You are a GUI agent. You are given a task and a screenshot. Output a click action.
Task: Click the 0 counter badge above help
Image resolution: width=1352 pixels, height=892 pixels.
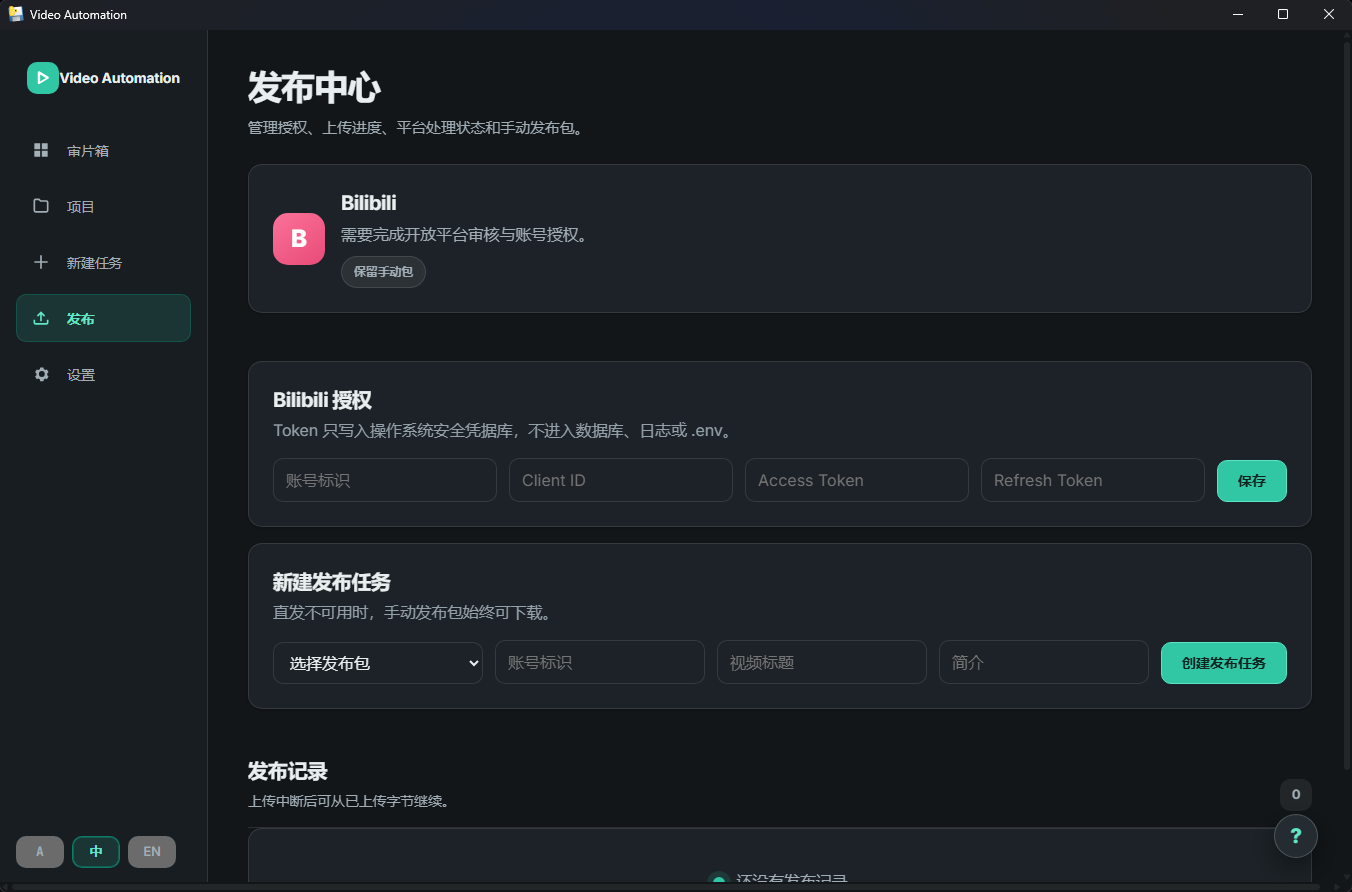(1296, 795)
